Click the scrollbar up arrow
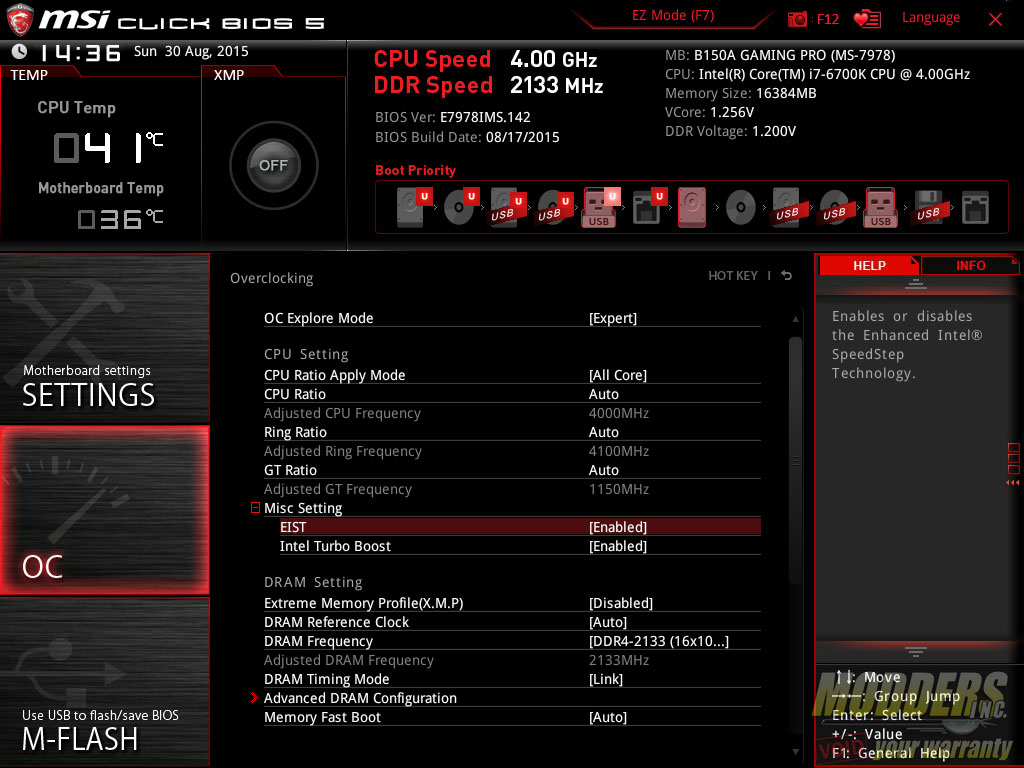1024x768 pixels. [x=795, y=319]
